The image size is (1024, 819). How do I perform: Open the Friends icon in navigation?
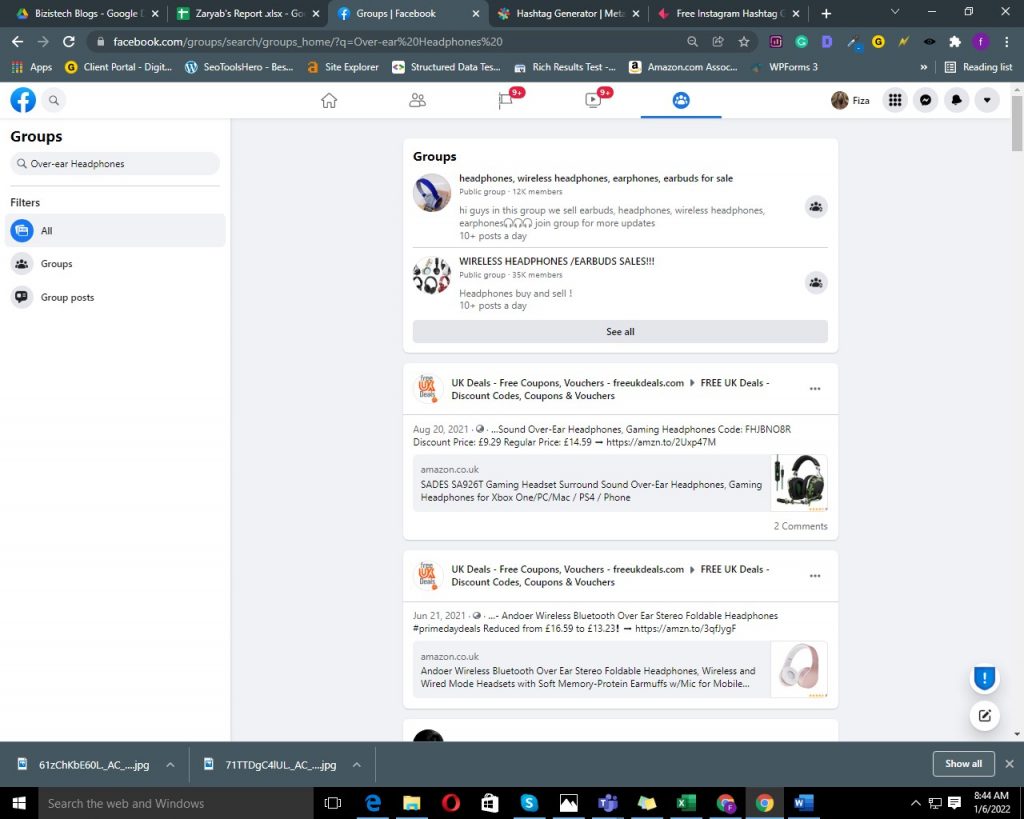(417, 100)
